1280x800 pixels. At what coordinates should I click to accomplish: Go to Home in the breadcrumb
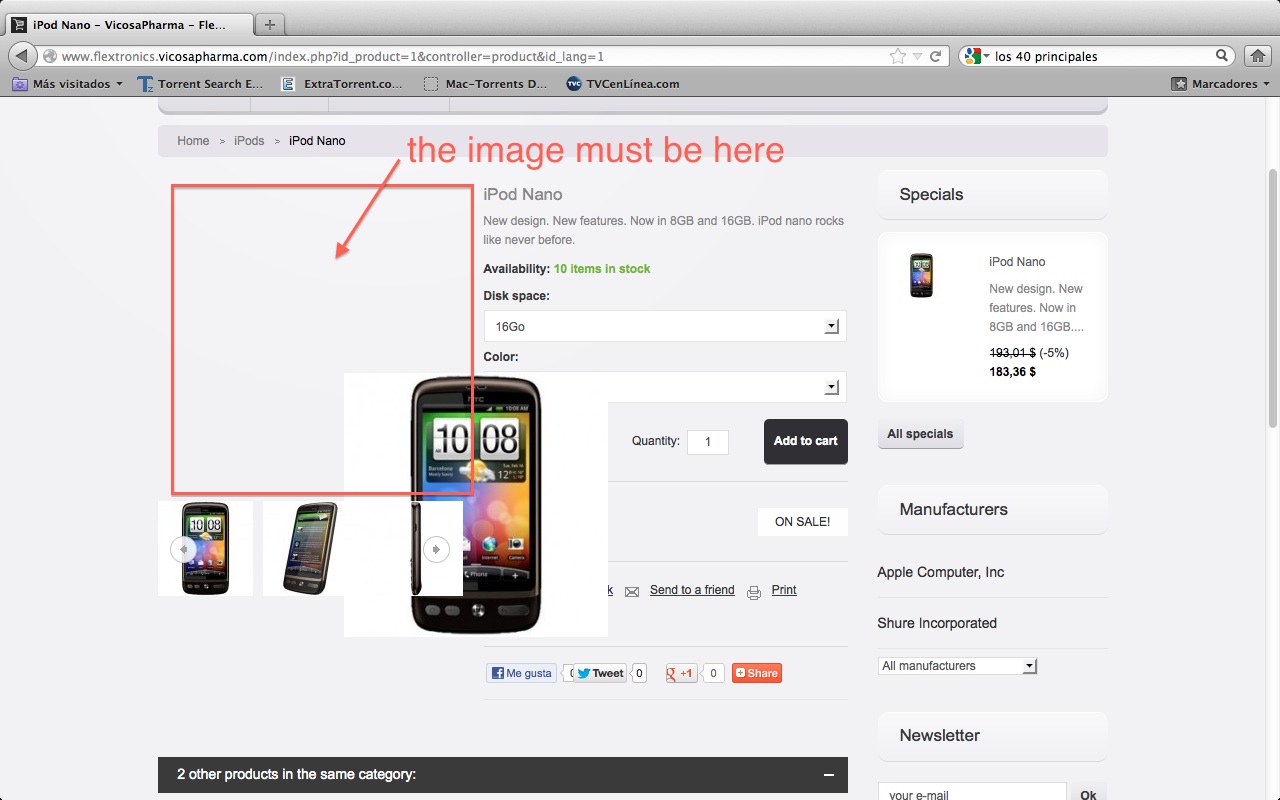tap(193, 141)
